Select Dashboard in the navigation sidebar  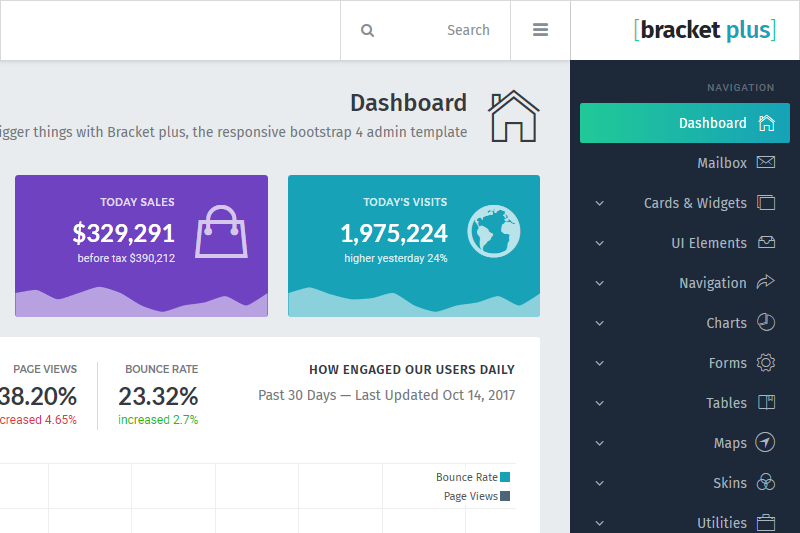click(x=712, y=123)
